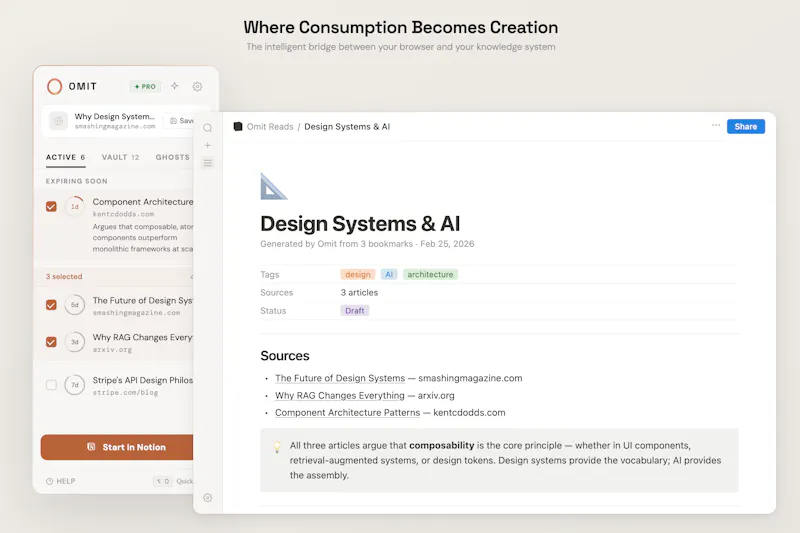
Task: Click the 5d expiry ring indicator
Action: (x=74, y=305)
